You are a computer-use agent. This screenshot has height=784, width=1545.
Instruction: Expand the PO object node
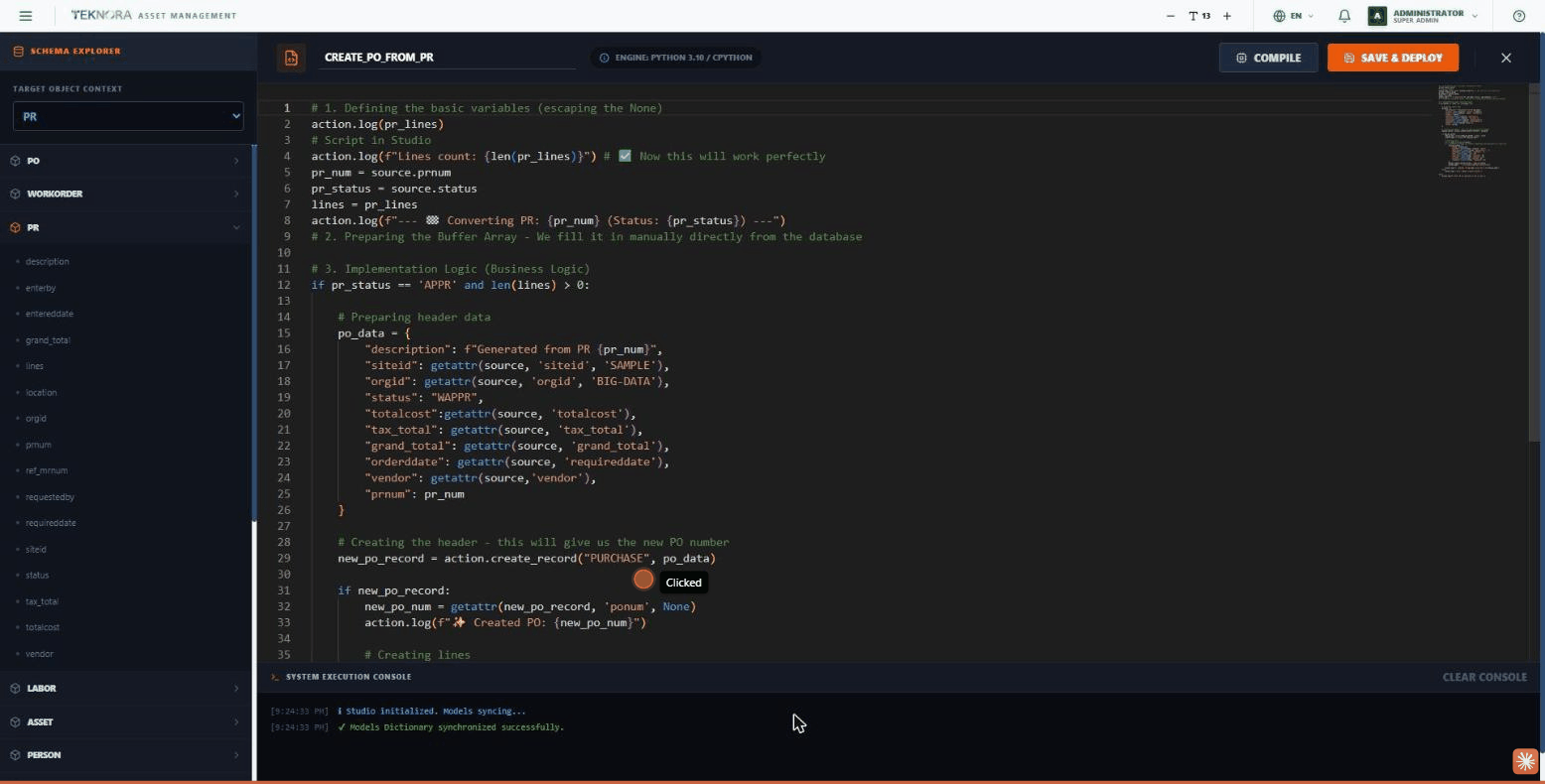coord(125,161)
